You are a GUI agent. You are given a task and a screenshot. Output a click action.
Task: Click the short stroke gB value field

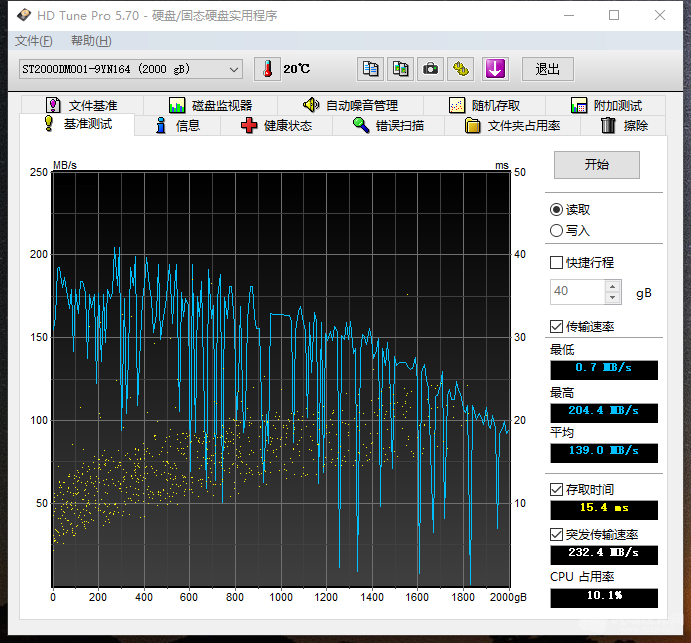point(577,292)
